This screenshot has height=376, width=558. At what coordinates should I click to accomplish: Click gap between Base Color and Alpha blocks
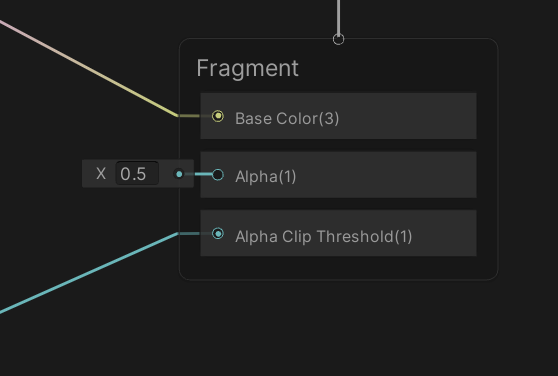point(338,145)
